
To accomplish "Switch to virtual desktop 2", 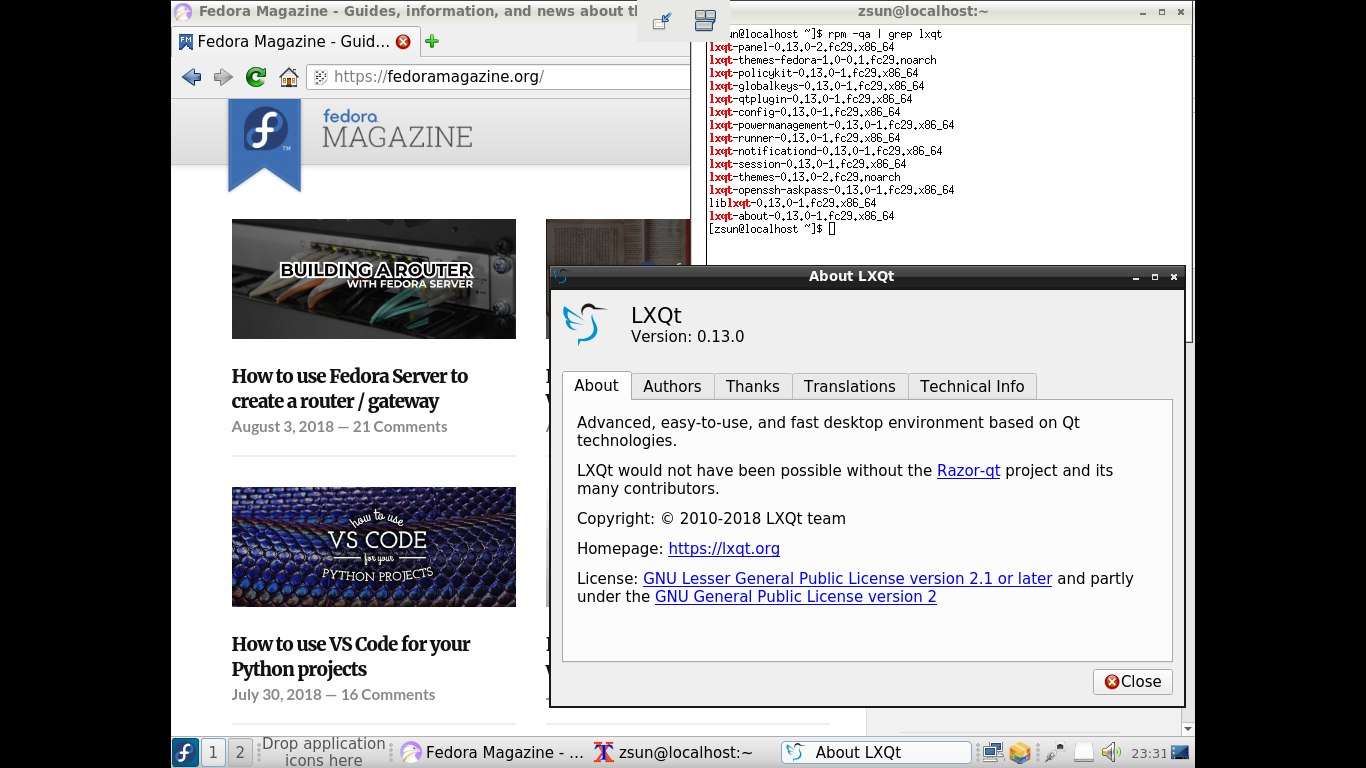I will click(239, 752).
